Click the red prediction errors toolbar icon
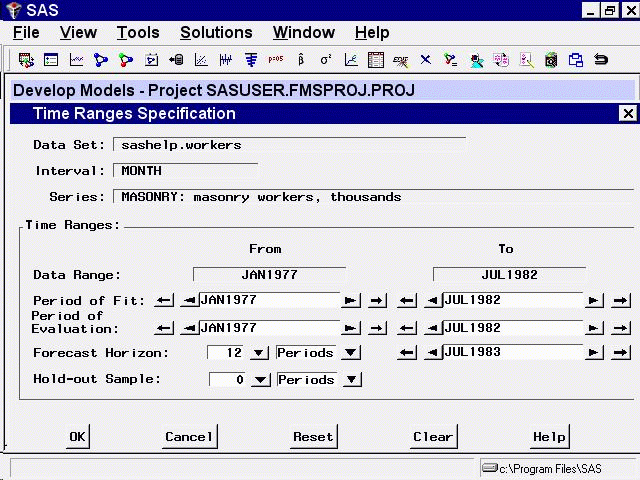This screenshot has height=480, width=640. point(275,60)
